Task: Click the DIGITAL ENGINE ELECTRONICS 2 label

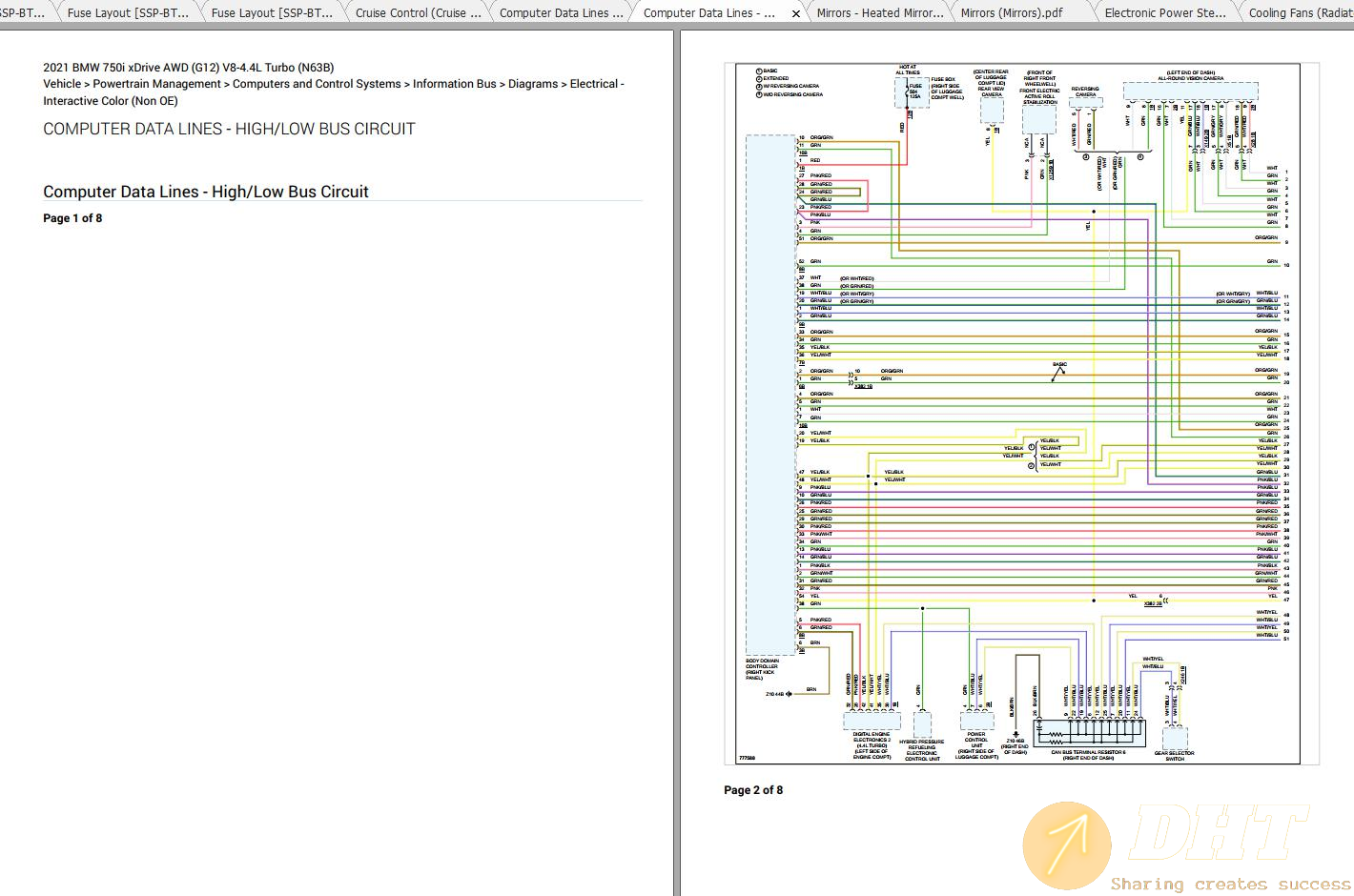Action: [x=872, y=745]
